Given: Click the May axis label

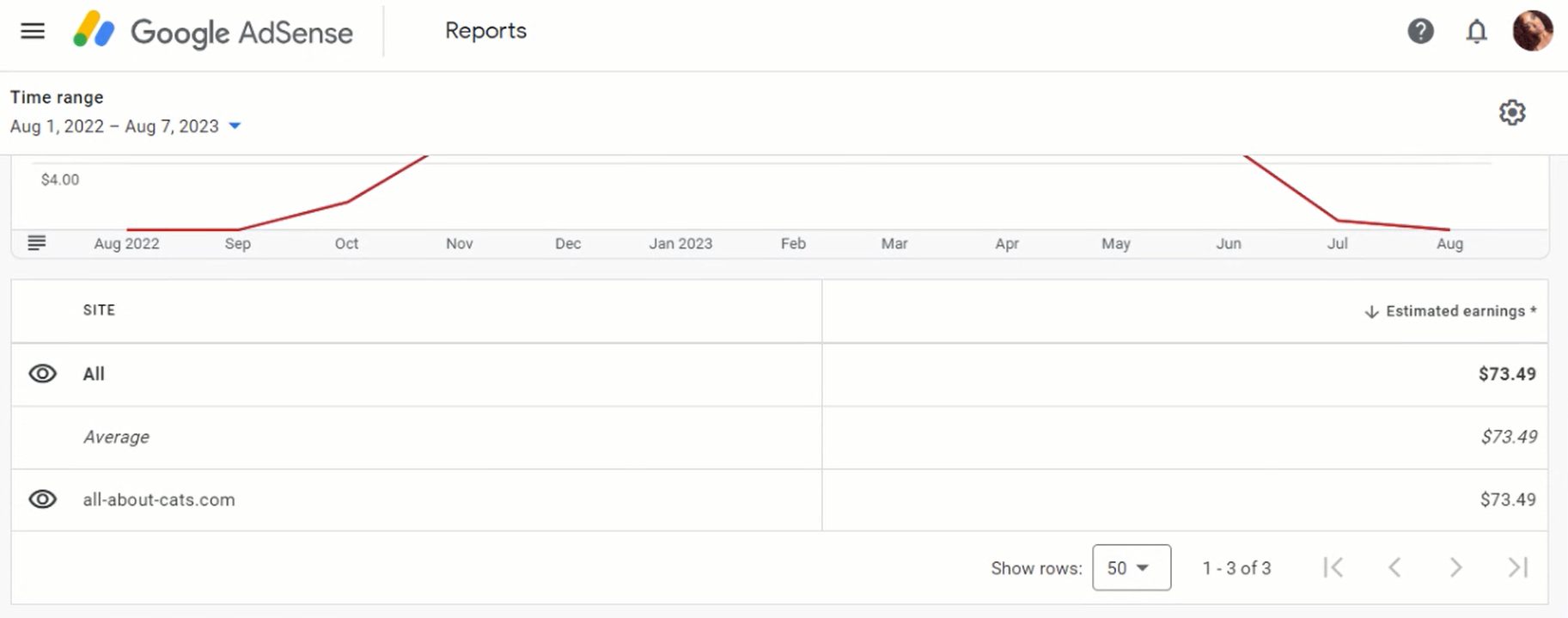Looking at the screenshot, I should pyautogui.click(x=1116, y=243).
